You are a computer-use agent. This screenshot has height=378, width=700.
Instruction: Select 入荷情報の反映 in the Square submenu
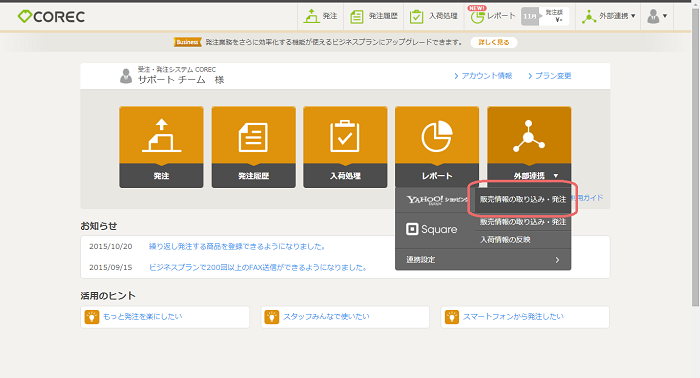point(523,240)
